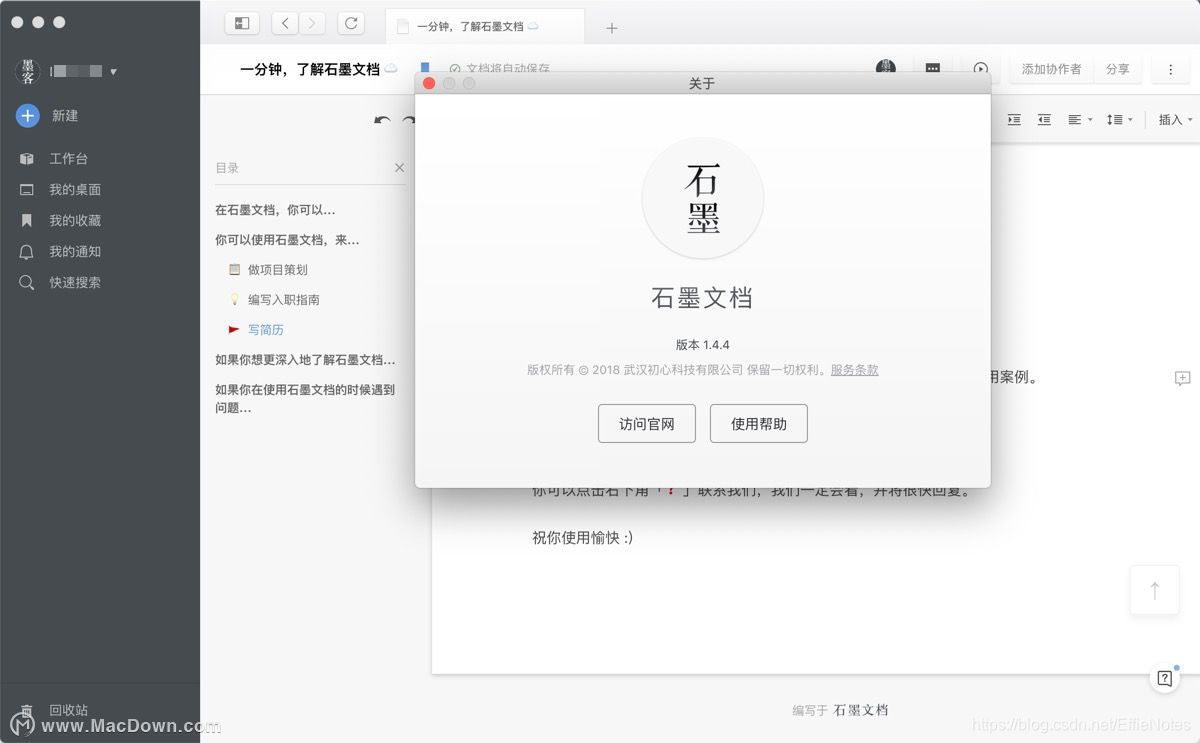Open the text alignment dropdown
The width and height of the screenshot is (1200, 743).
click(x=1078, y=120)
